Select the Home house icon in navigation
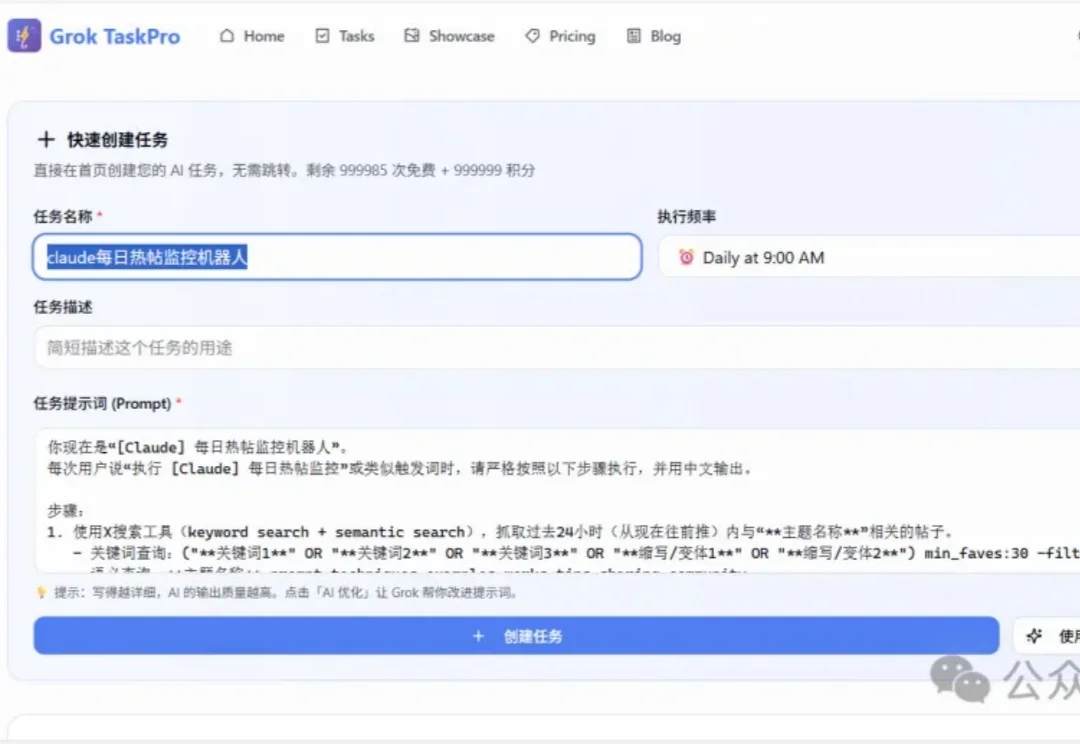The height and width of the screenshot is (744, 1080). tap(228, 35)
